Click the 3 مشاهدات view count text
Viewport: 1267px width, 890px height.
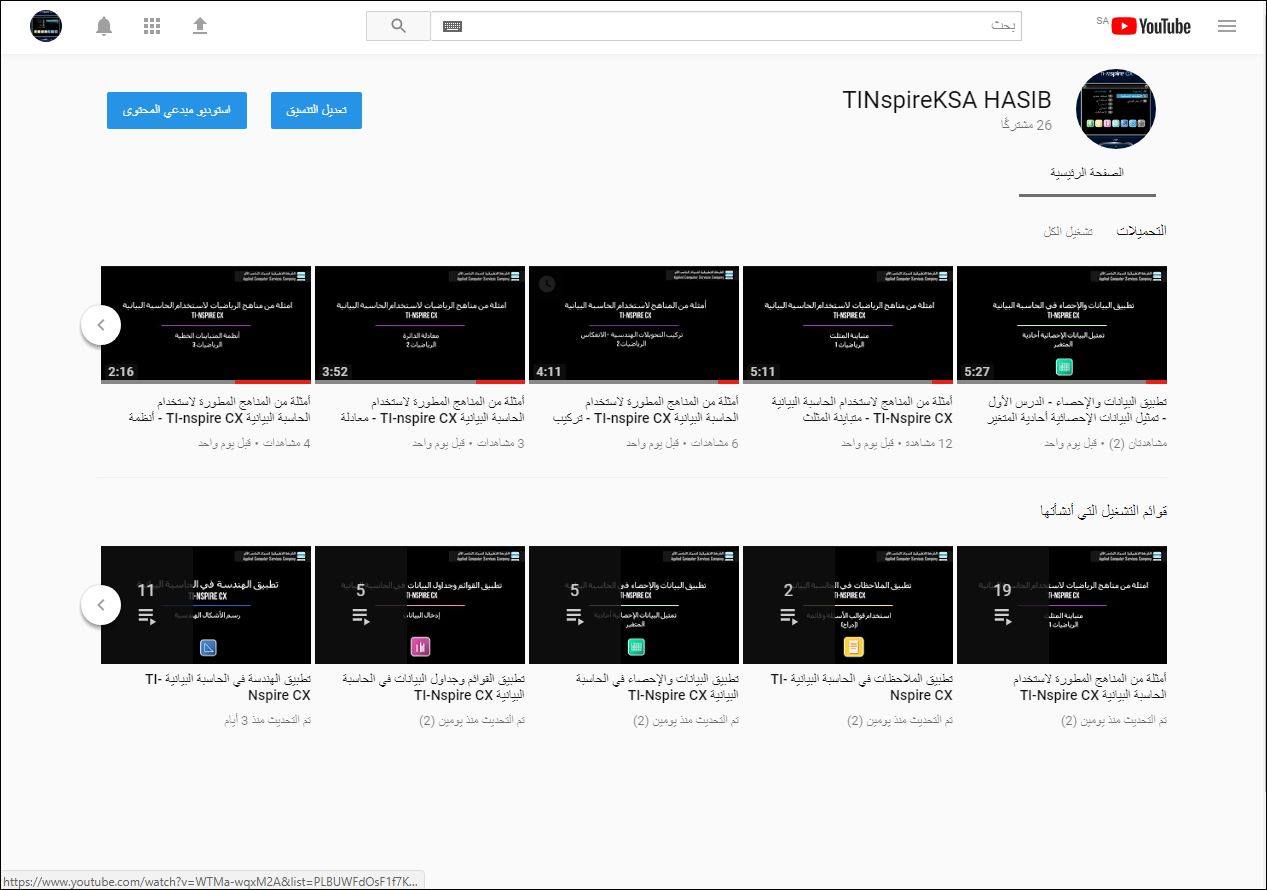(499, 443)
